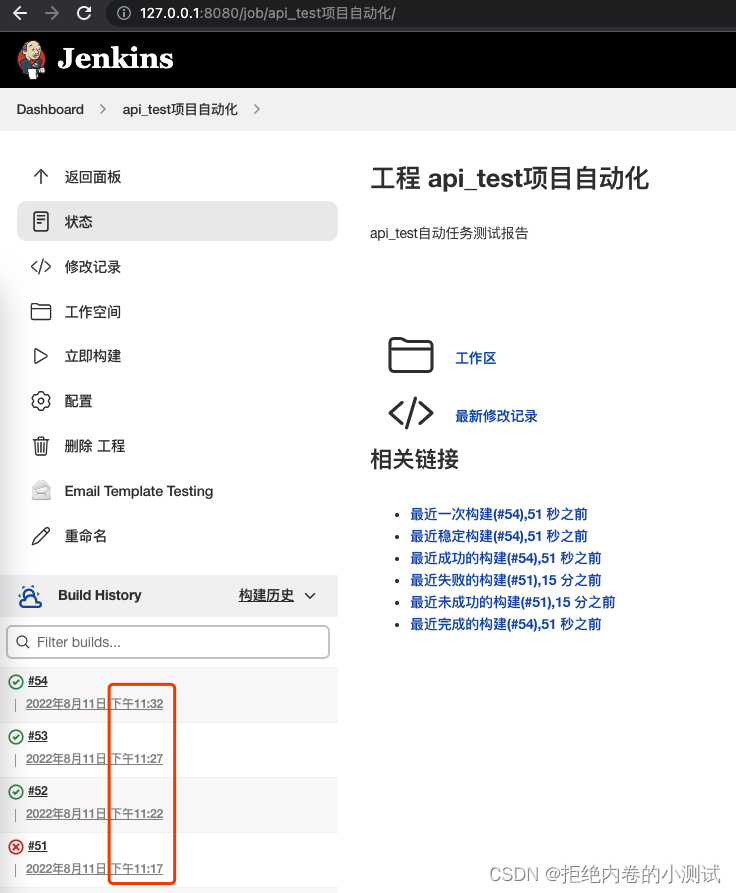
Task: Click the green success icon for build #52
Action: pos(16,792)
